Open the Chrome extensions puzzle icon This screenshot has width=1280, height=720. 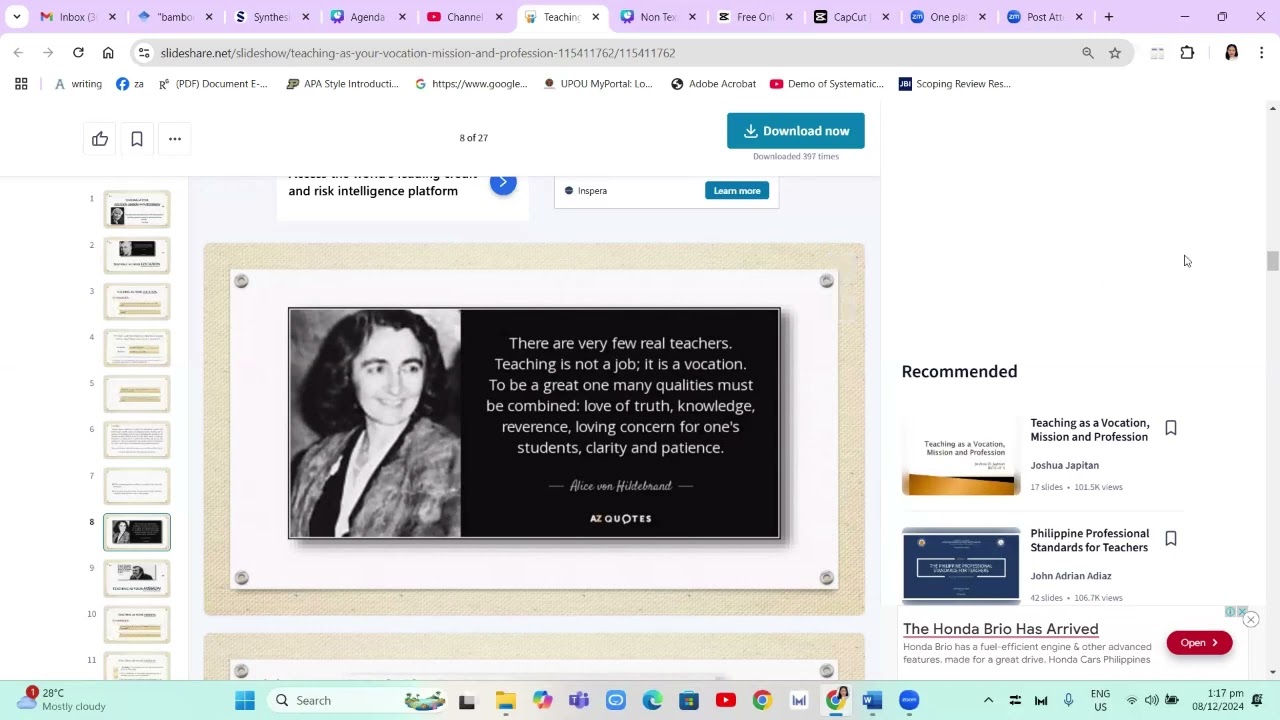(1187, 53)
